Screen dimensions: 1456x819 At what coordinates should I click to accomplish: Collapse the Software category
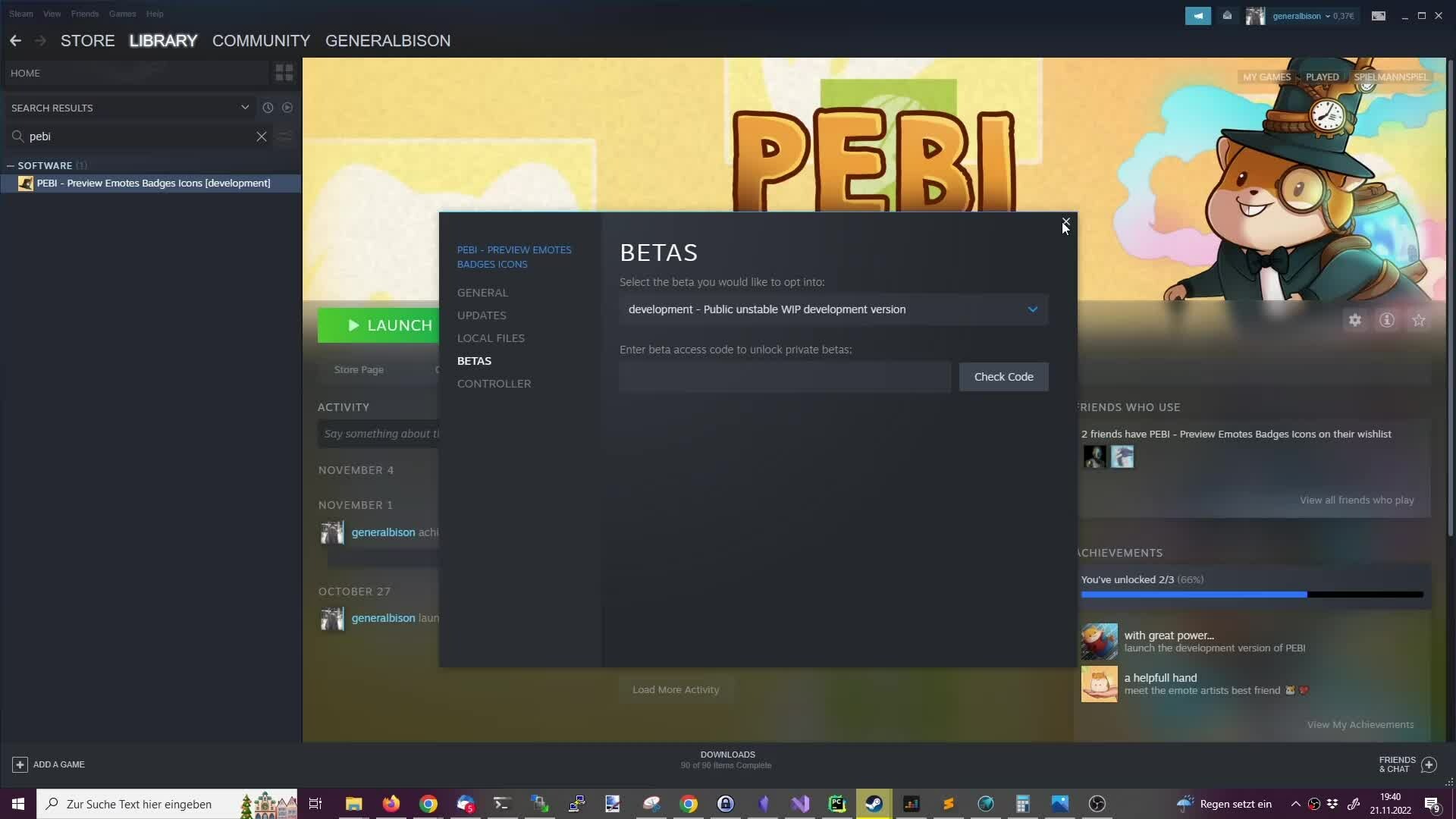(x=11, y=165)
